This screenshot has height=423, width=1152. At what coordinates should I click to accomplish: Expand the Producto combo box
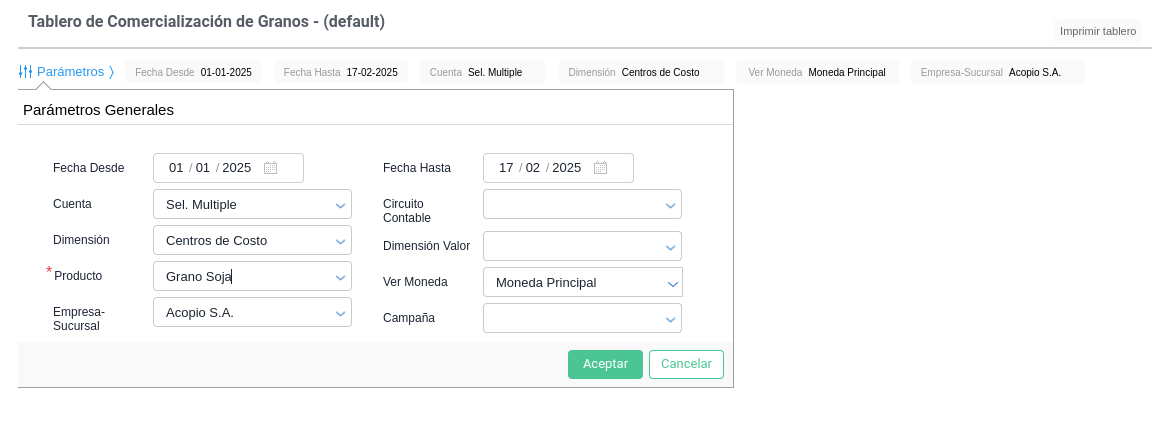pyautogui.click(x=340, y=277)
